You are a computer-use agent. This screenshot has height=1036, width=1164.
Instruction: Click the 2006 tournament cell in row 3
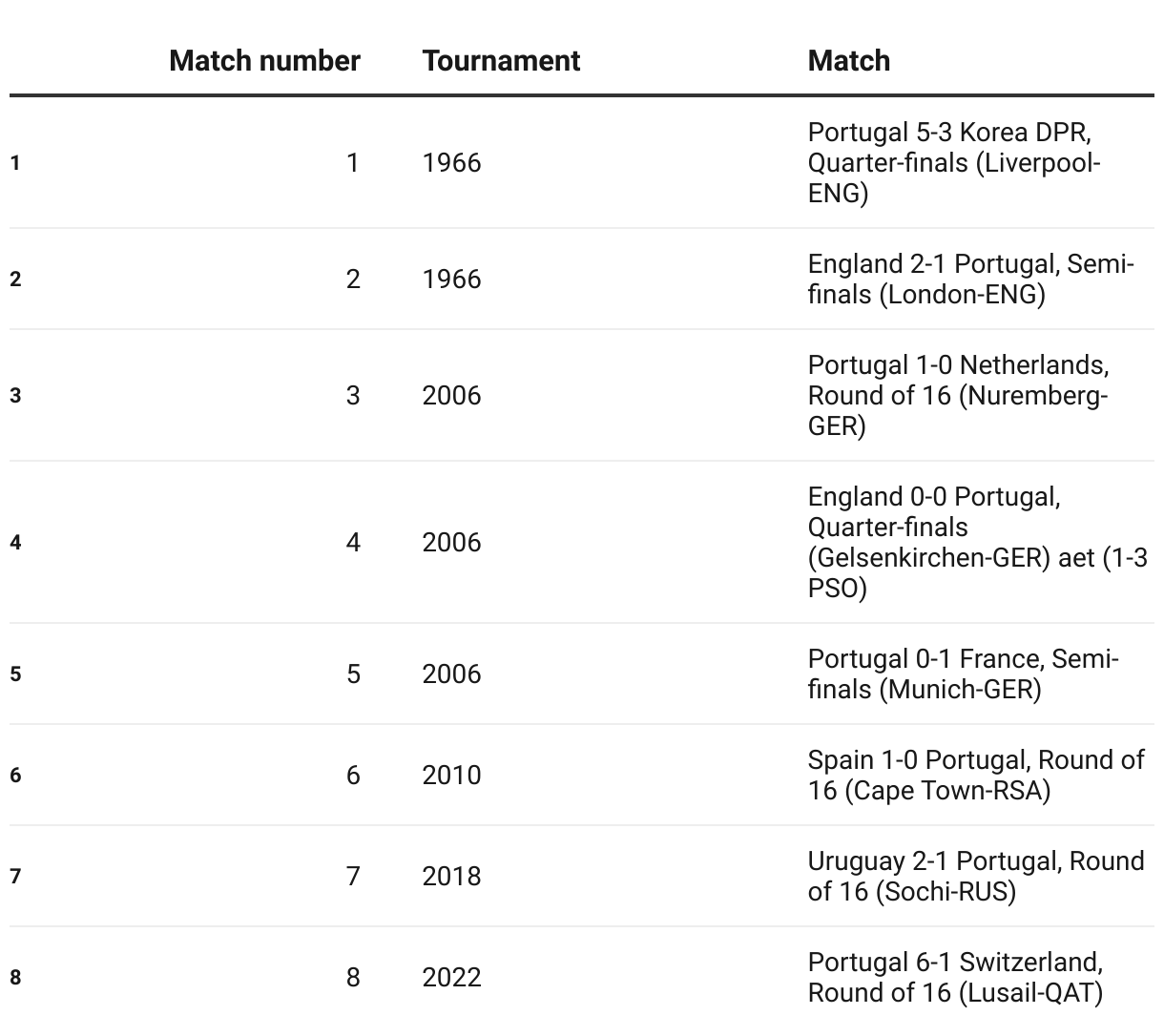(451, 395)
